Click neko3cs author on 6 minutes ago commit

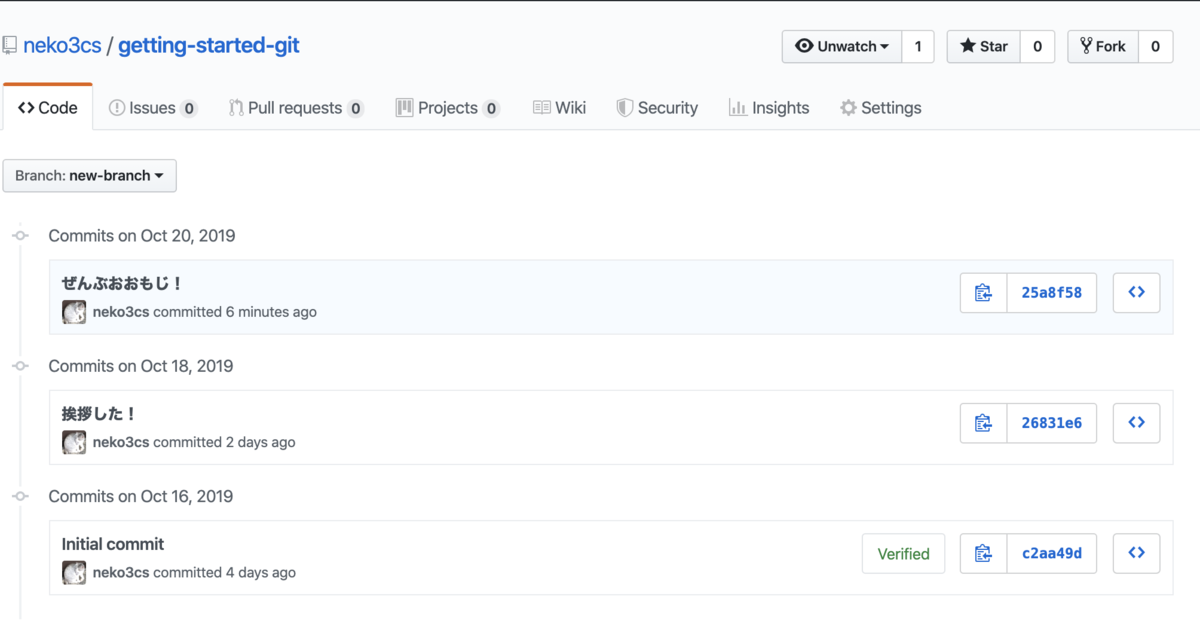[121, 312]
